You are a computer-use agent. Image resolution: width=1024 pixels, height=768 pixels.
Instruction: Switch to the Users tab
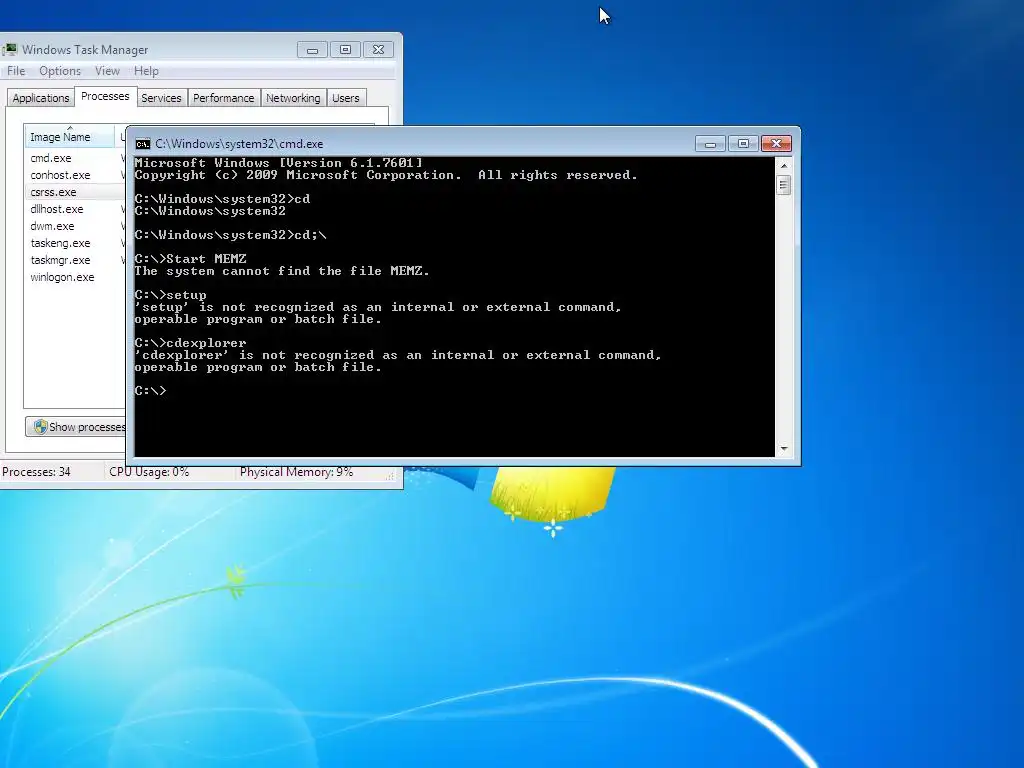point(345,98)
